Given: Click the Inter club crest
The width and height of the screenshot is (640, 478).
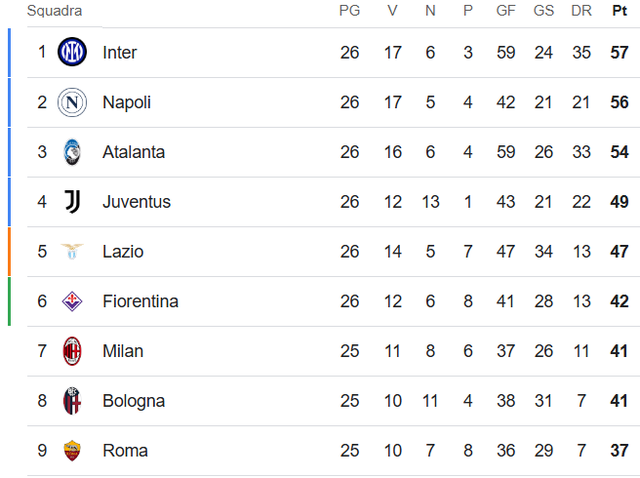Looking at the screenshot, I should [72, 52].
